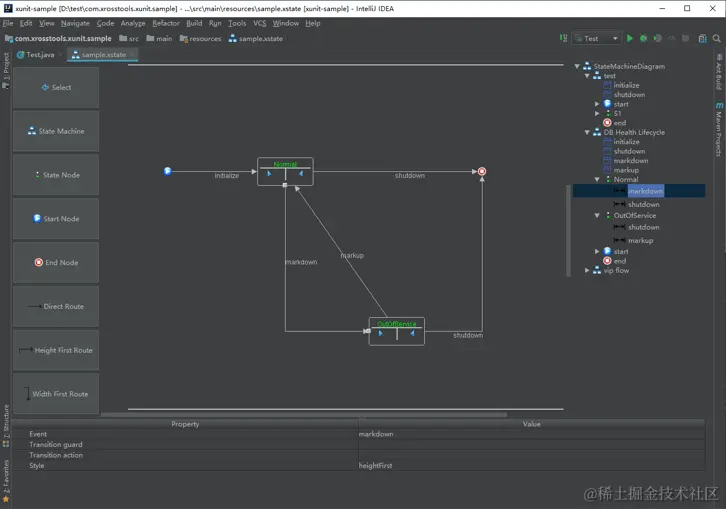Choose the Start Node palette tool
Screen dimensions: 726x509
(x=56, y=219)
